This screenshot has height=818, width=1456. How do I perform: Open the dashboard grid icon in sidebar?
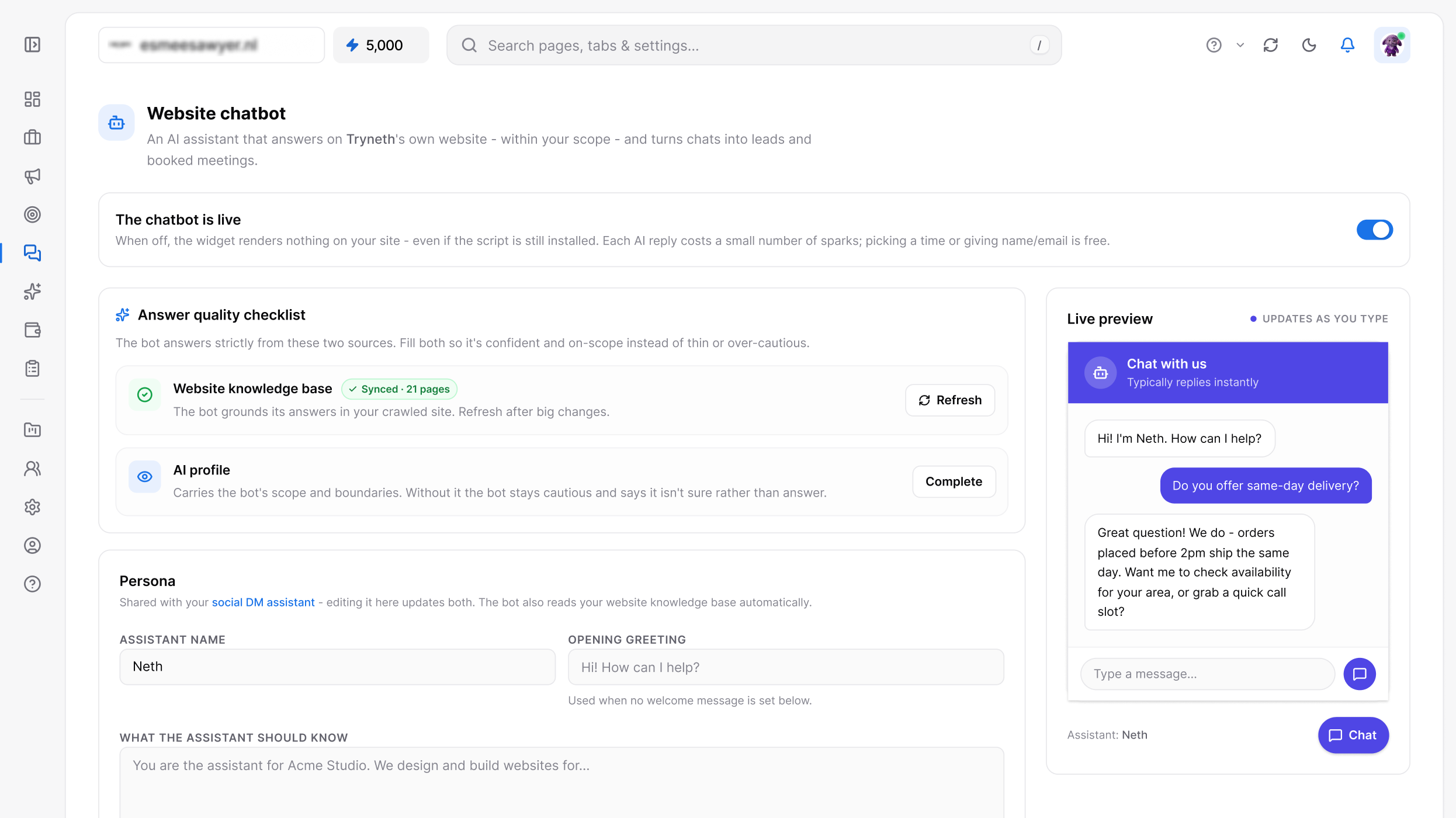pyautogui.click(x=32, y=99)
